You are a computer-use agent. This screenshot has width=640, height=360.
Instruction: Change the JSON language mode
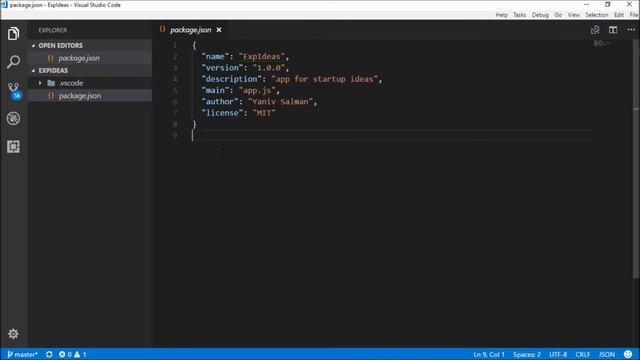607,354
